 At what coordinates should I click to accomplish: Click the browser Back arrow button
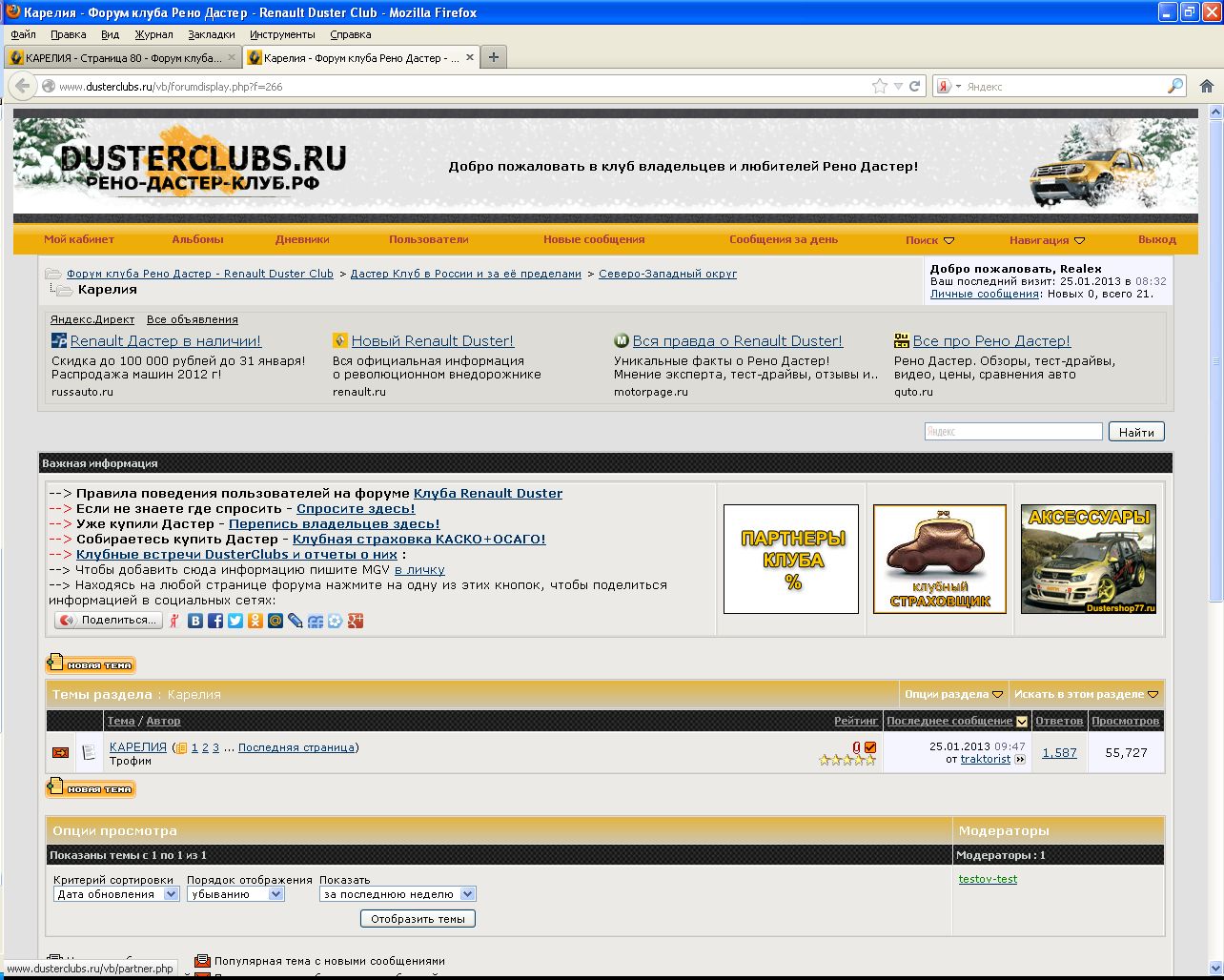22,86
